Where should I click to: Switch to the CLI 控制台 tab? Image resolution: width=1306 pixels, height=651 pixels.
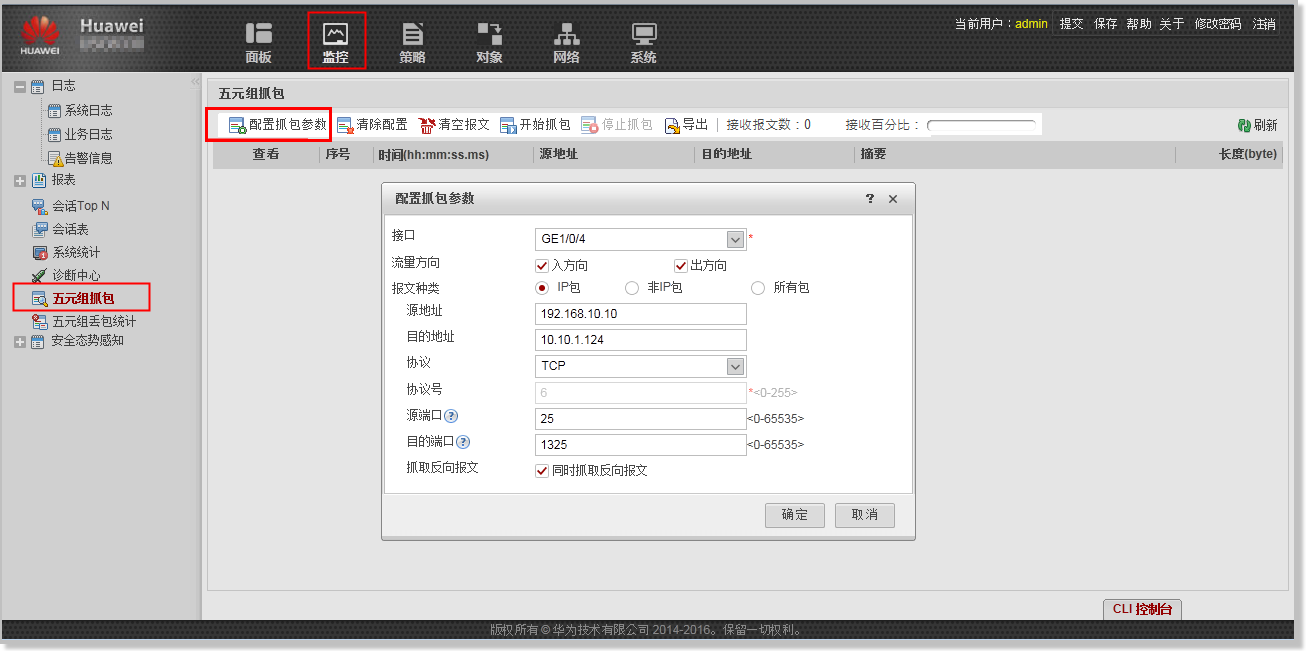pos(1142,609)
